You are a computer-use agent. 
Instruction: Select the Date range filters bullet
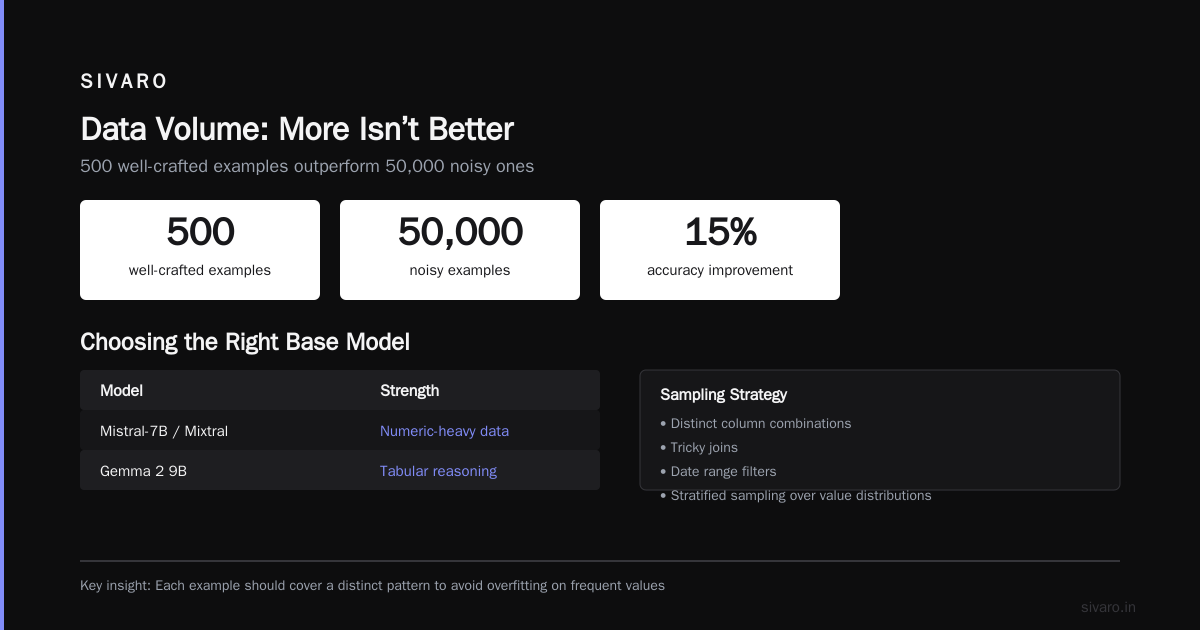coord(718,471)
